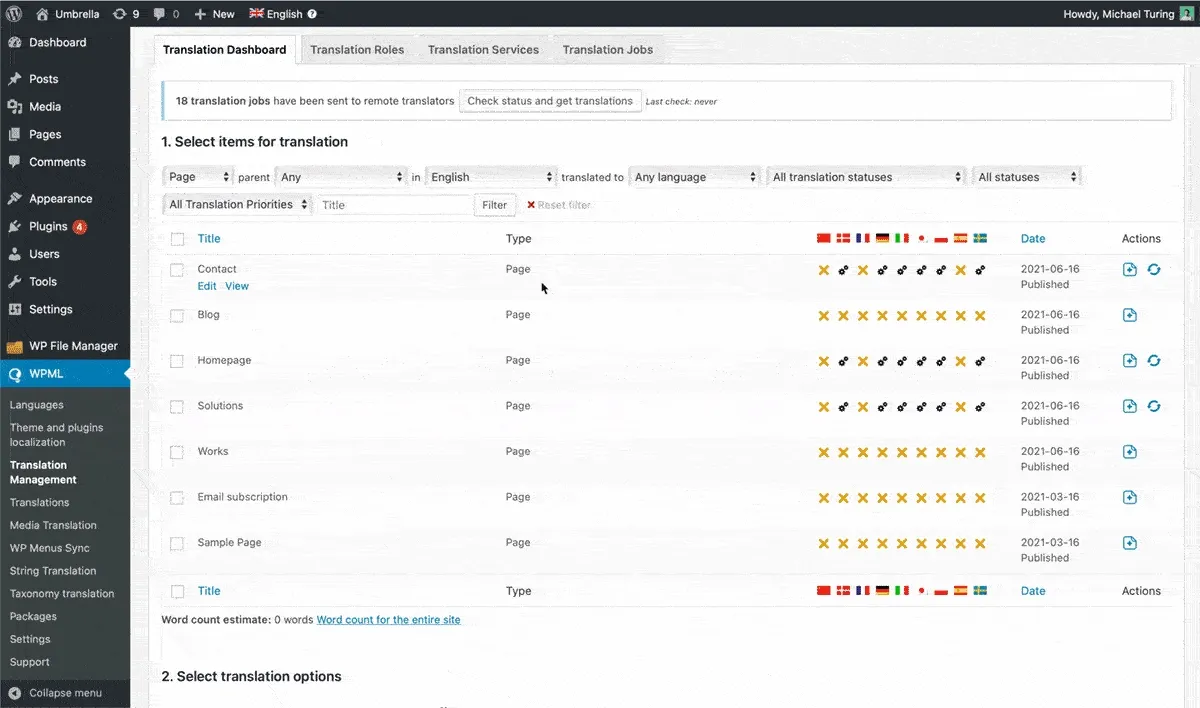Image resolution: width=1200 pixels, height=708 pixels.
Task: Open the Translation Services tab
Action: pyautogui.click(x=483, y=48)
